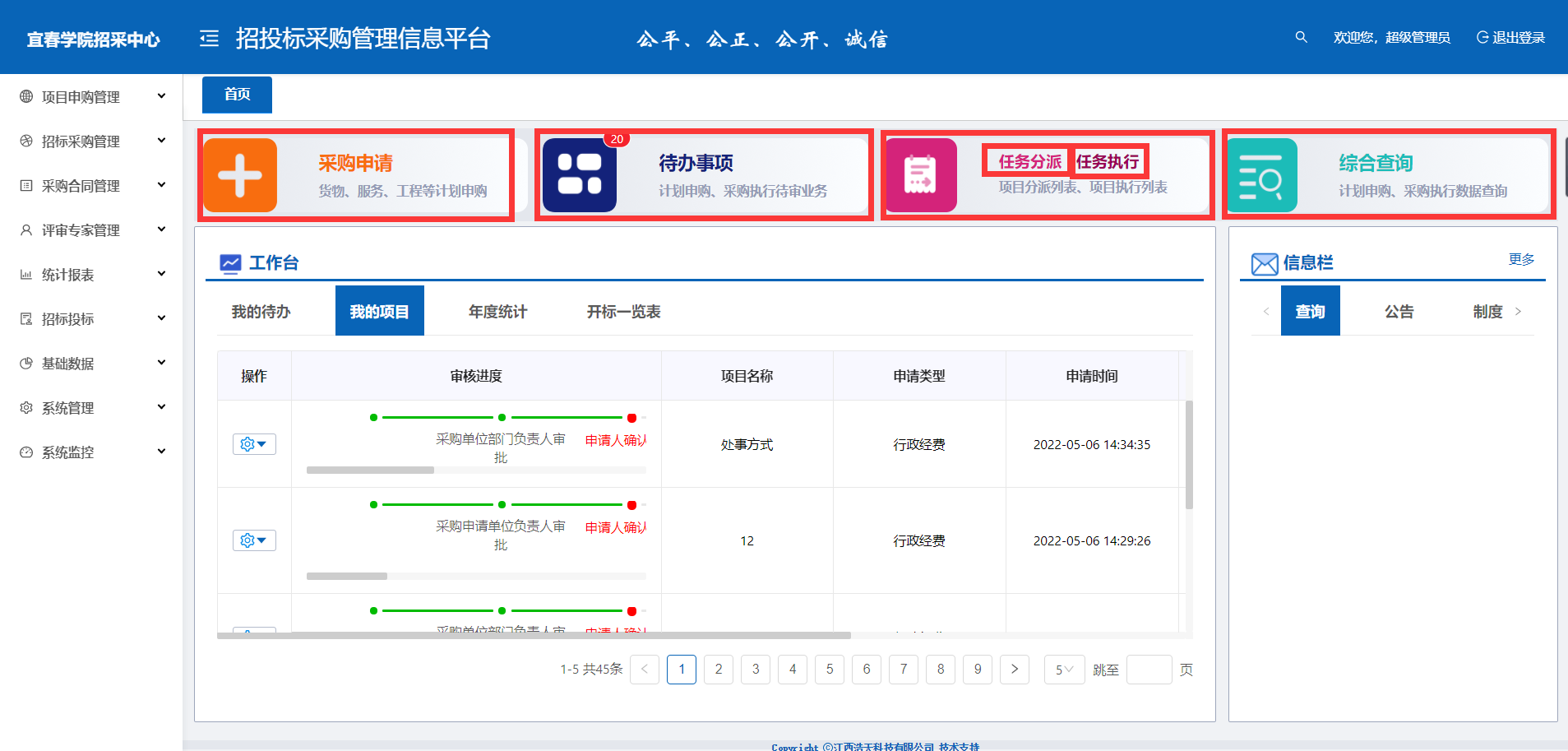Switch to the 我的待办 tab
The height and width of the screenshot is (751, 1568).
(261, 312)
